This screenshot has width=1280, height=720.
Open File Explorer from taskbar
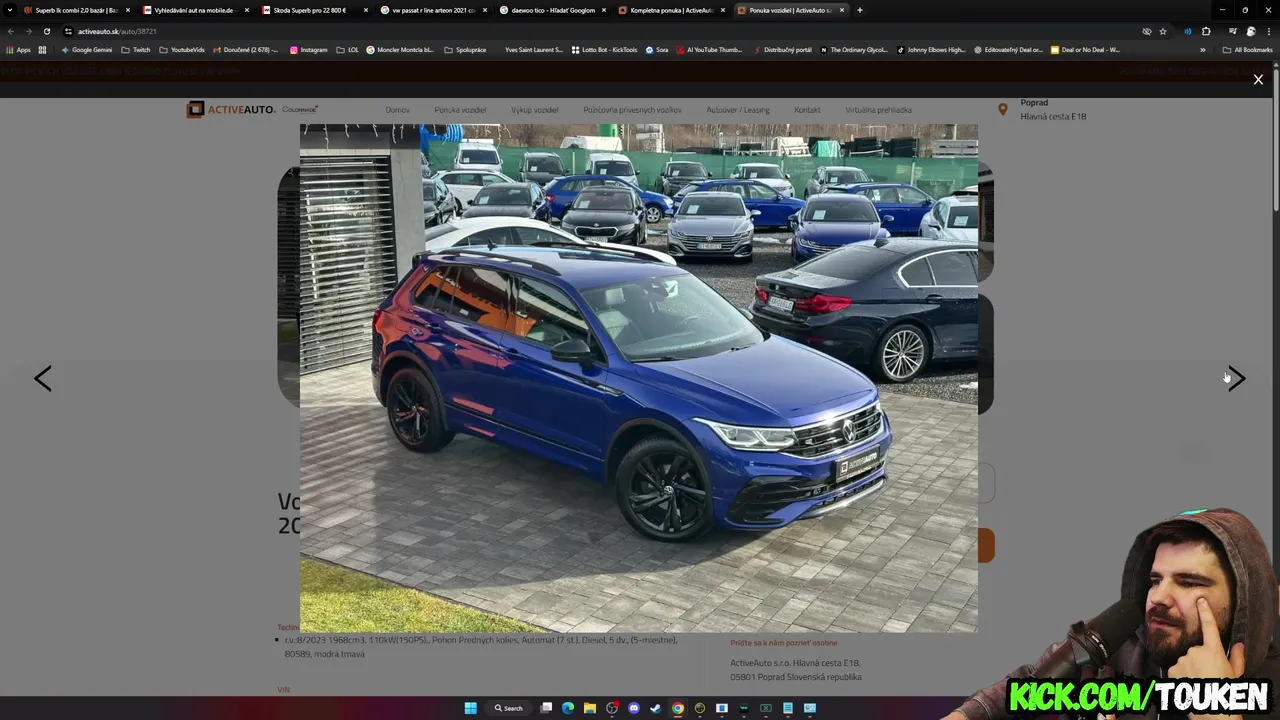click(590, 708)
